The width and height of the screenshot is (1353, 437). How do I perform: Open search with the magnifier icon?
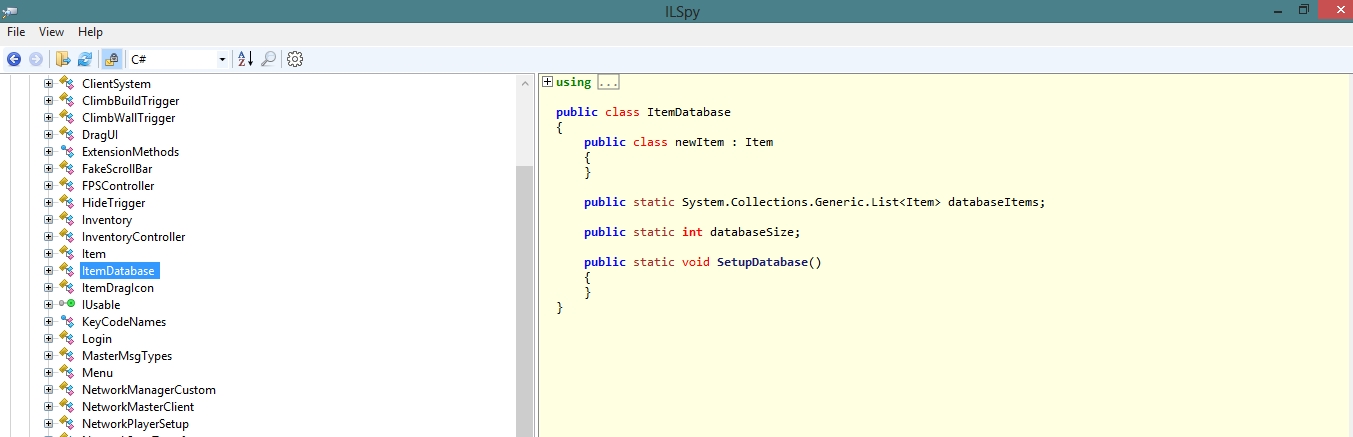pyautogui.click(x=268, y=60)
